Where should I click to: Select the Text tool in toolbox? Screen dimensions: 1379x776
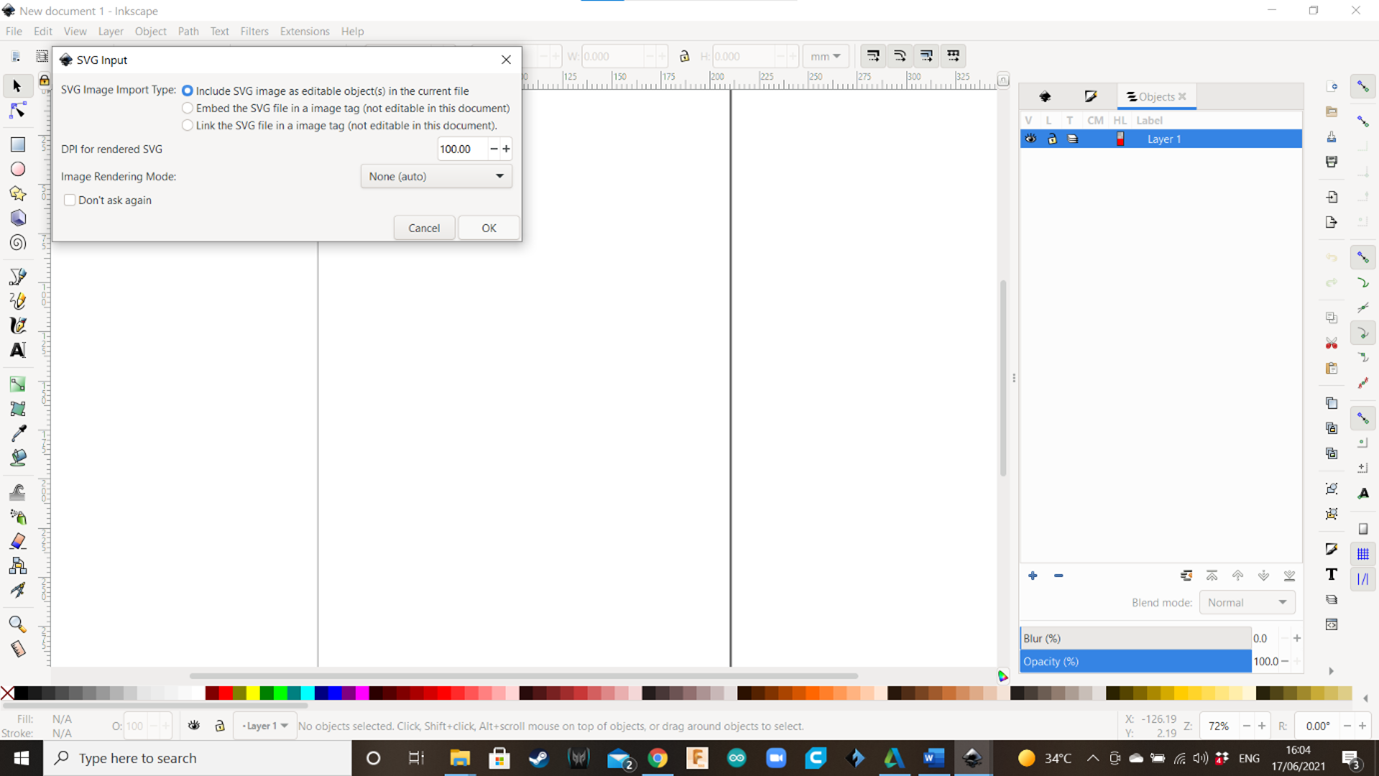pos(17,350)
